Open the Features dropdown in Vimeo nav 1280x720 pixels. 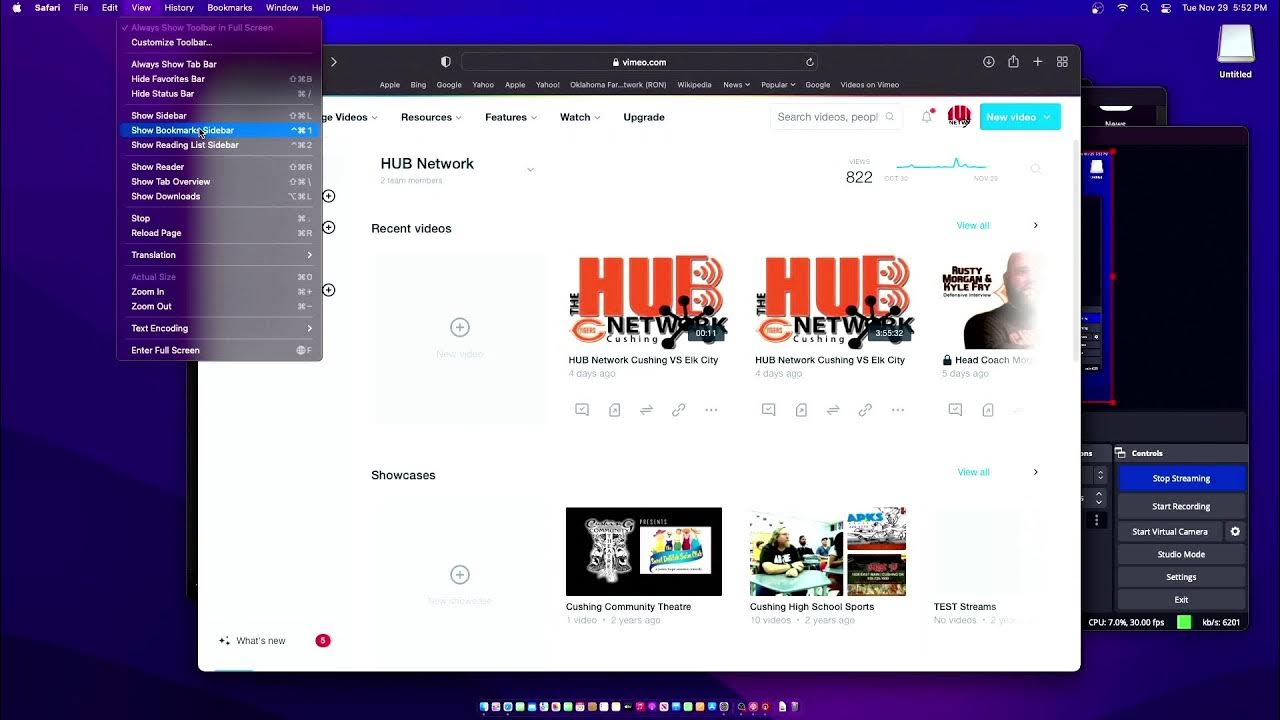coord(511,117)
